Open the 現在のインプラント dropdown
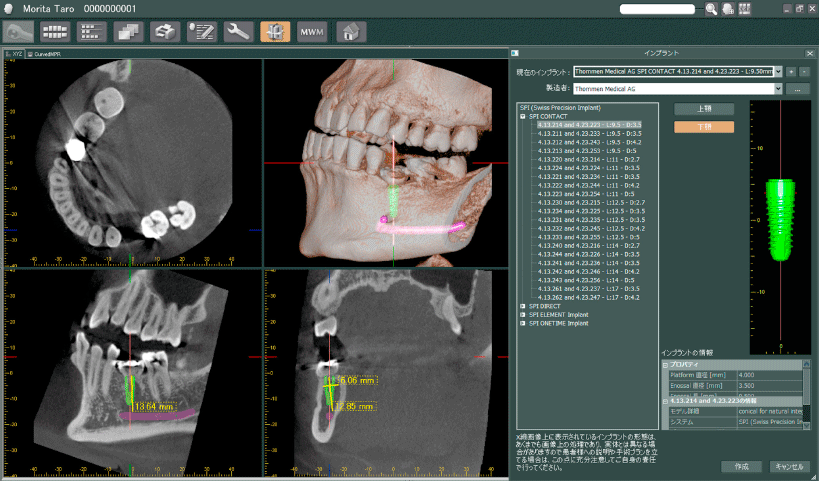This screenshot has height=481, width=819. 777,72
